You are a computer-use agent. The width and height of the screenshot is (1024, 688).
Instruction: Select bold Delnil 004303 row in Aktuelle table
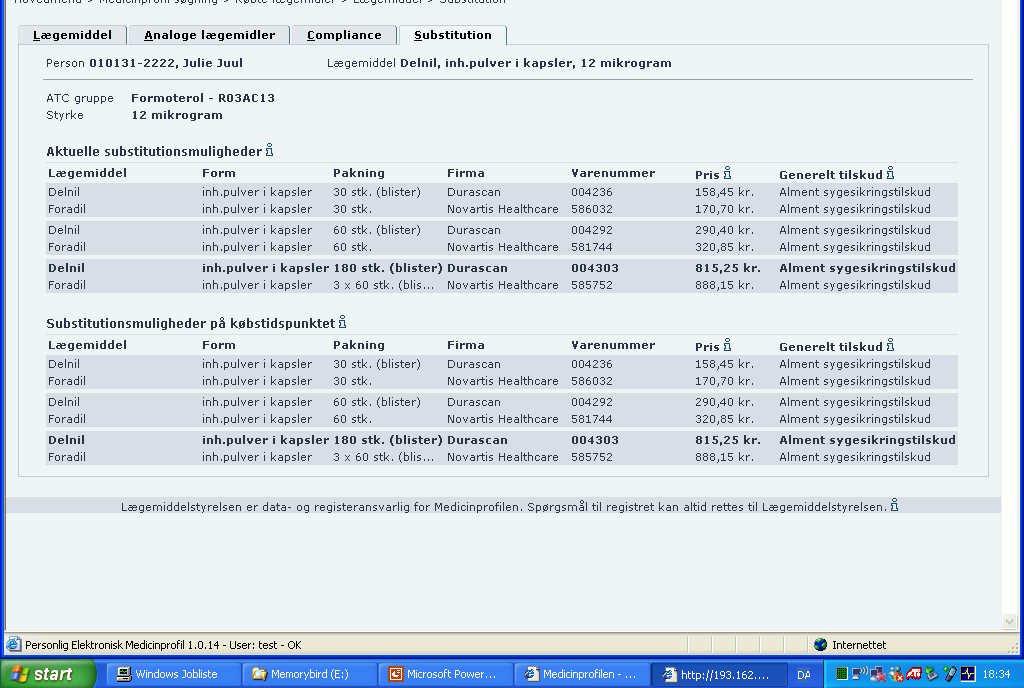point(502,268)
